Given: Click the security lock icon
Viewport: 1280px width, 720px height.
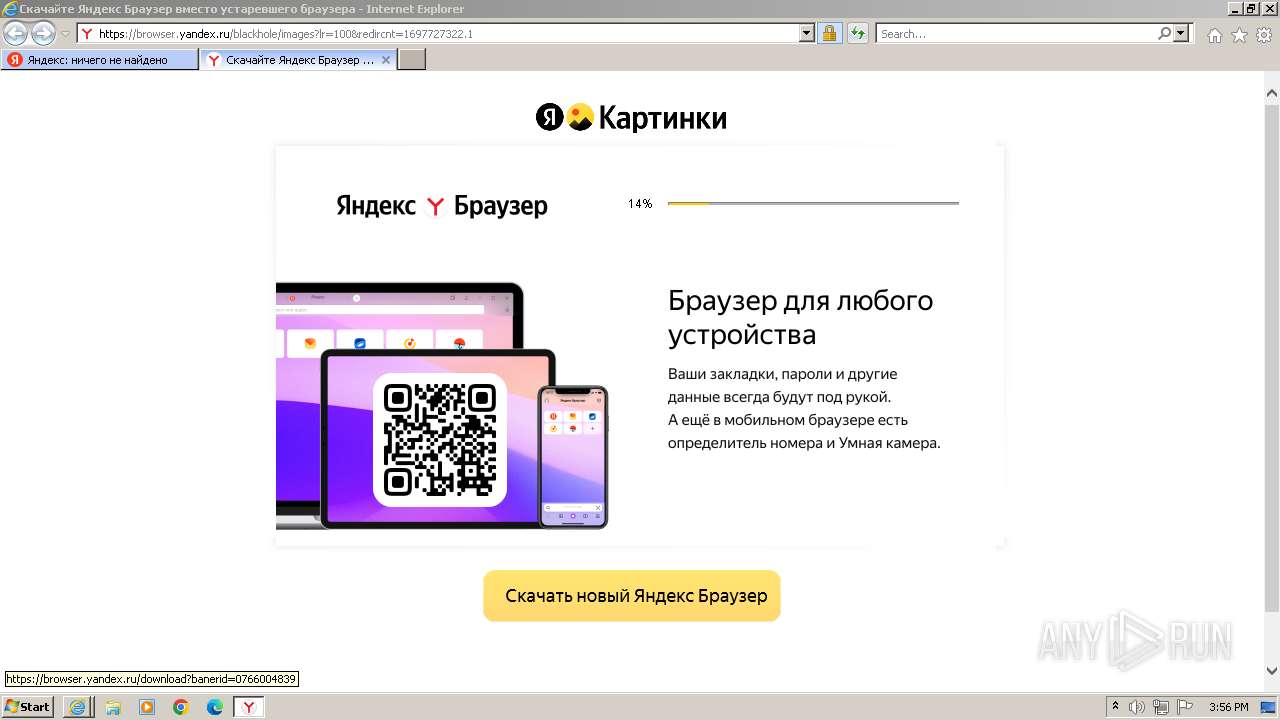Looking at the screenshot, I should click(x=829, y=34).
